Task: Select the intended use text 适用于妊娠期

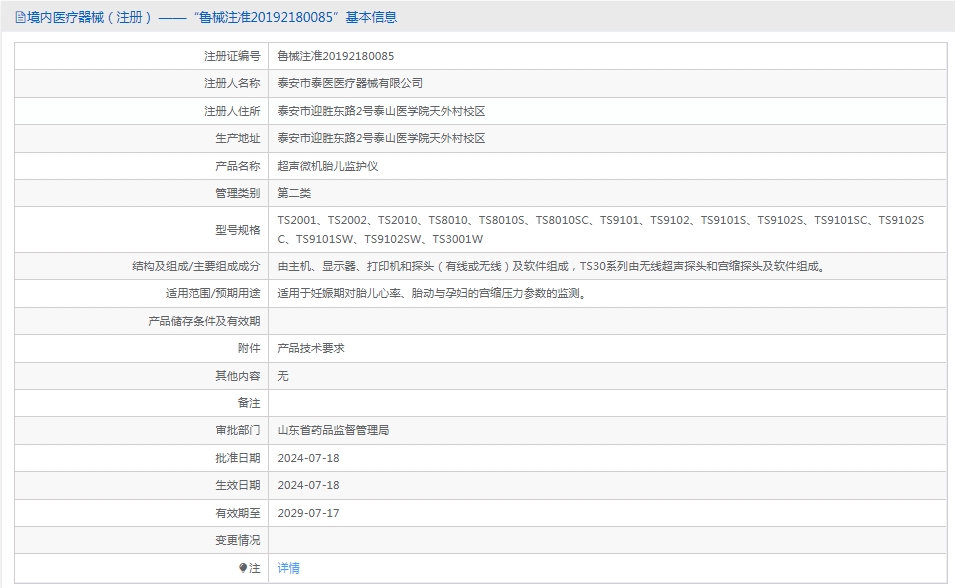Action: pyautogui.click(x=433, y=294)
